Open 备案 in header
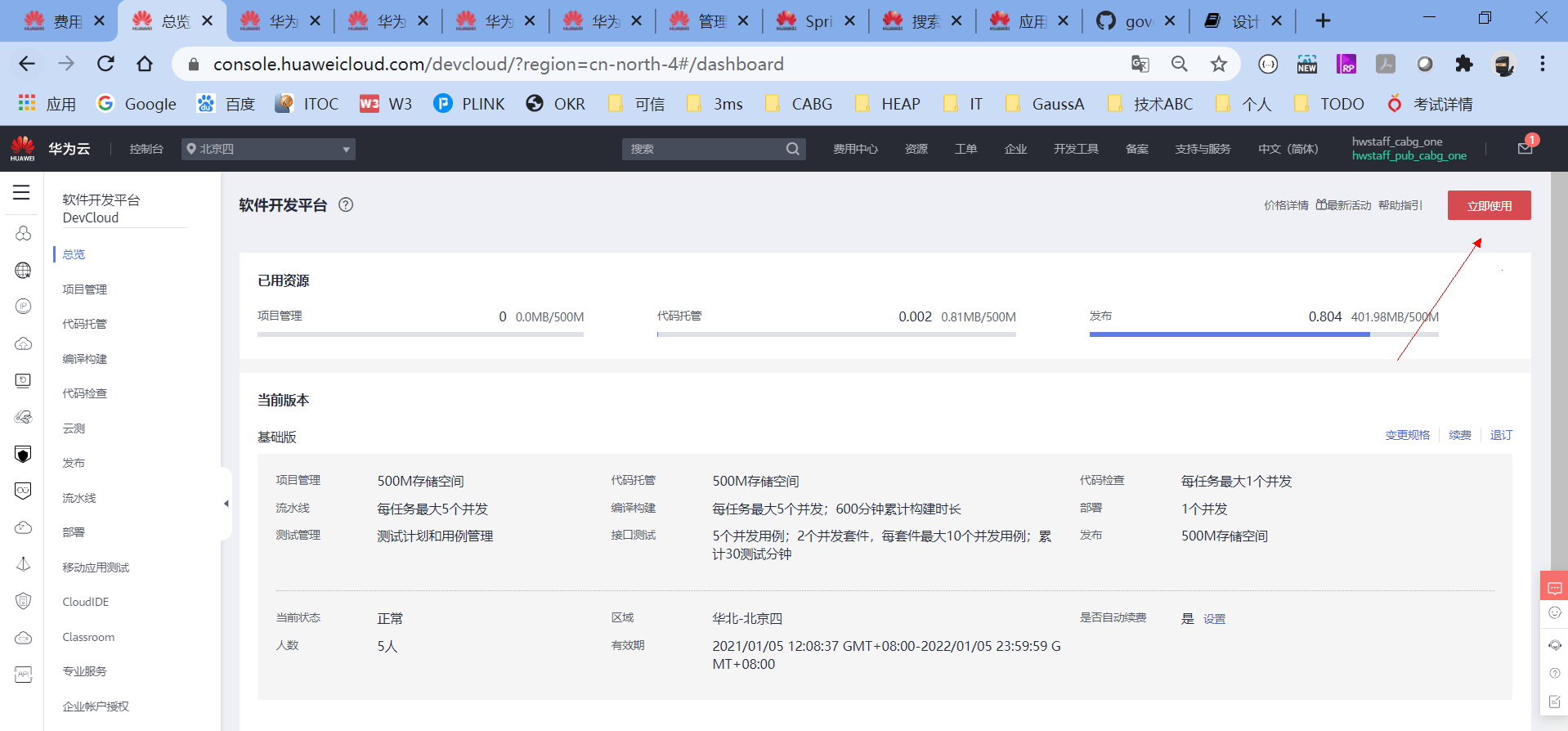Screen dimensions: 1568x731 click(1137, 149)
